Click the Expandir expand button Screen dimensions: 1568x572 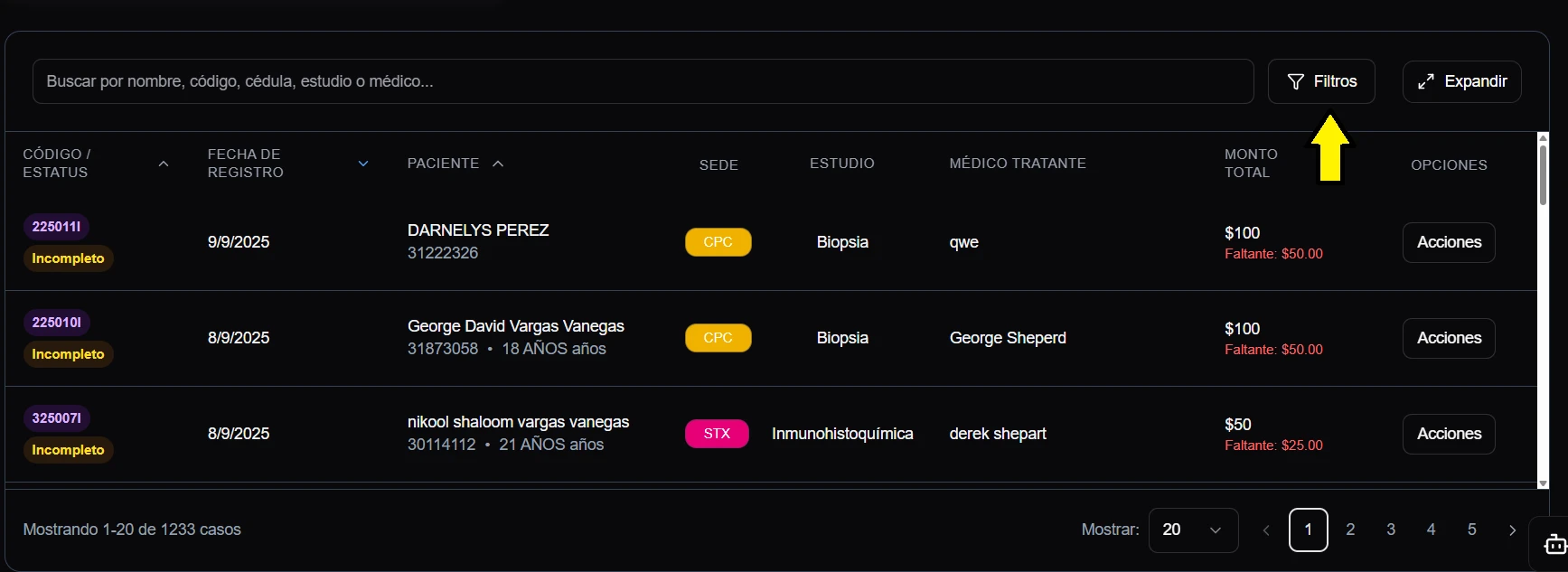1461,81
